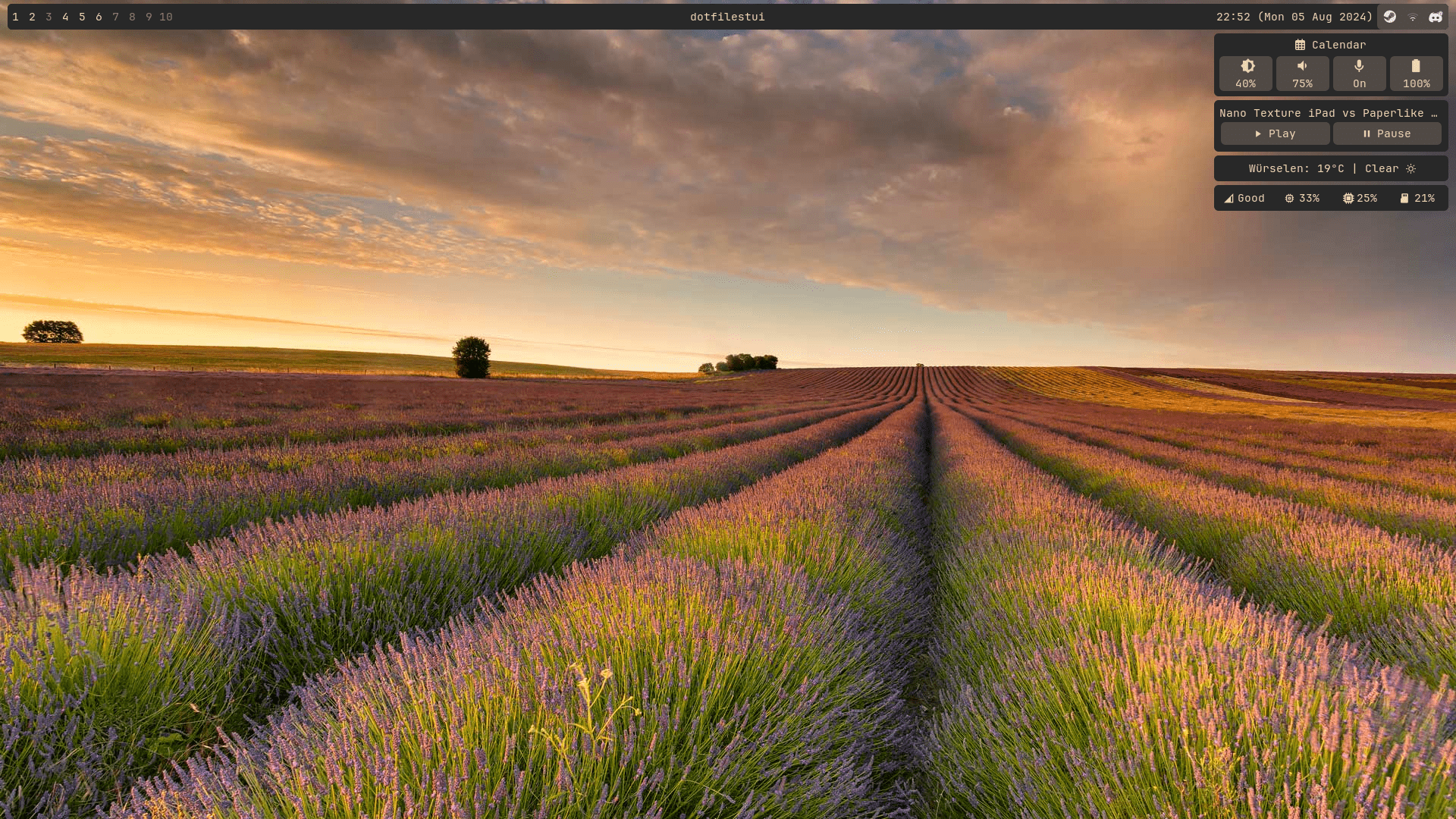
Task: Click the clock showing 22:52
Action: (1294, 17)
